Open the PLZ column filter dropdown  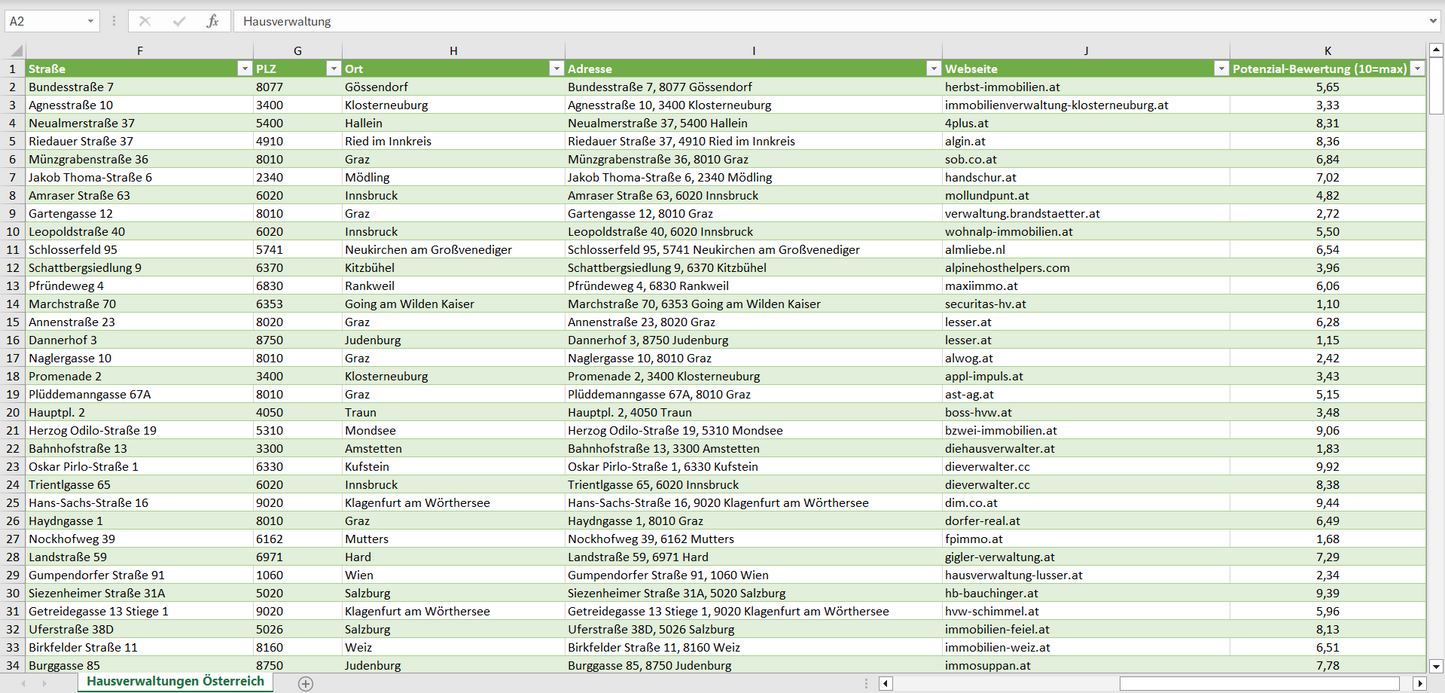pyautogui.click(x=333, y=68)
